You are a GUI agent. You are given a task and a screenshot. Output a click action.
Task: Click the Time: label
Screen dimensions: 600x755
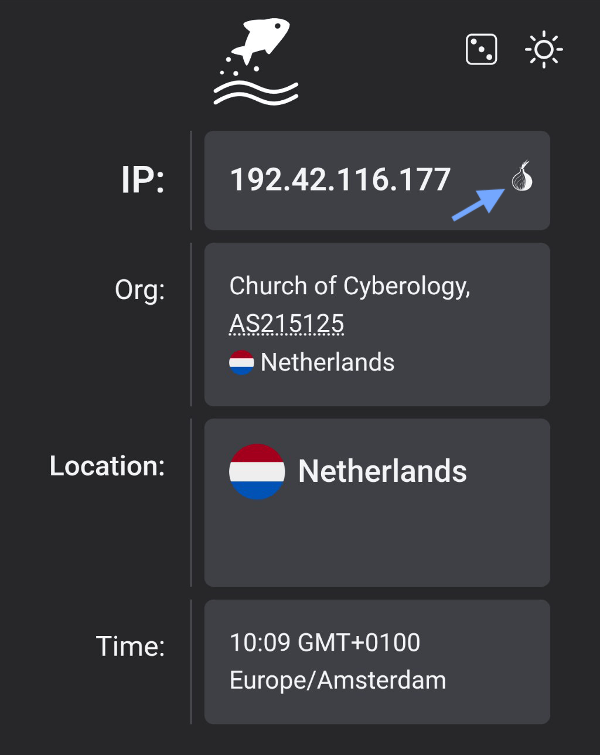130,646
